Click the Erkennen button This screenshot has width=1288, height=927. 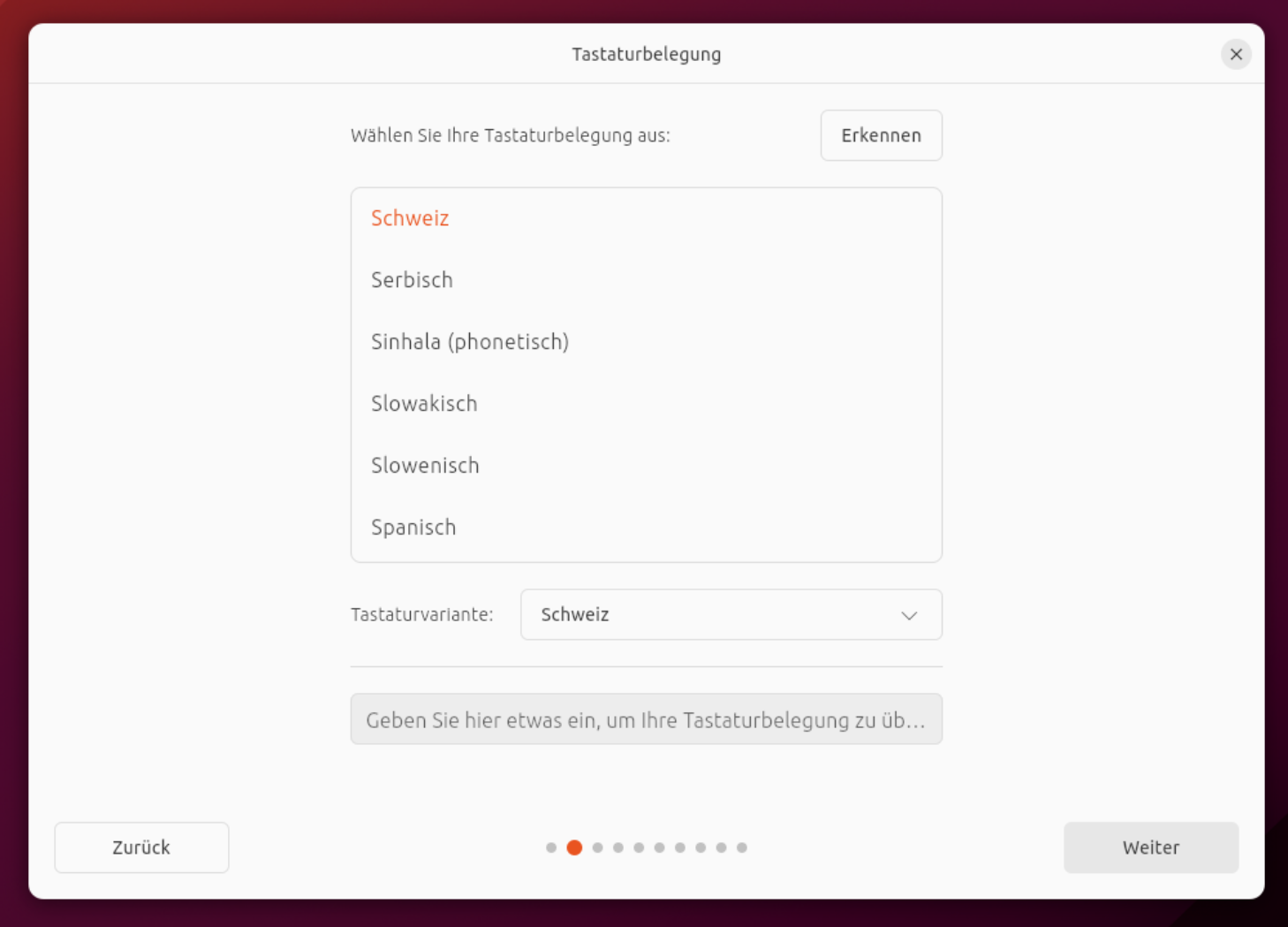(x=881, y=135)
